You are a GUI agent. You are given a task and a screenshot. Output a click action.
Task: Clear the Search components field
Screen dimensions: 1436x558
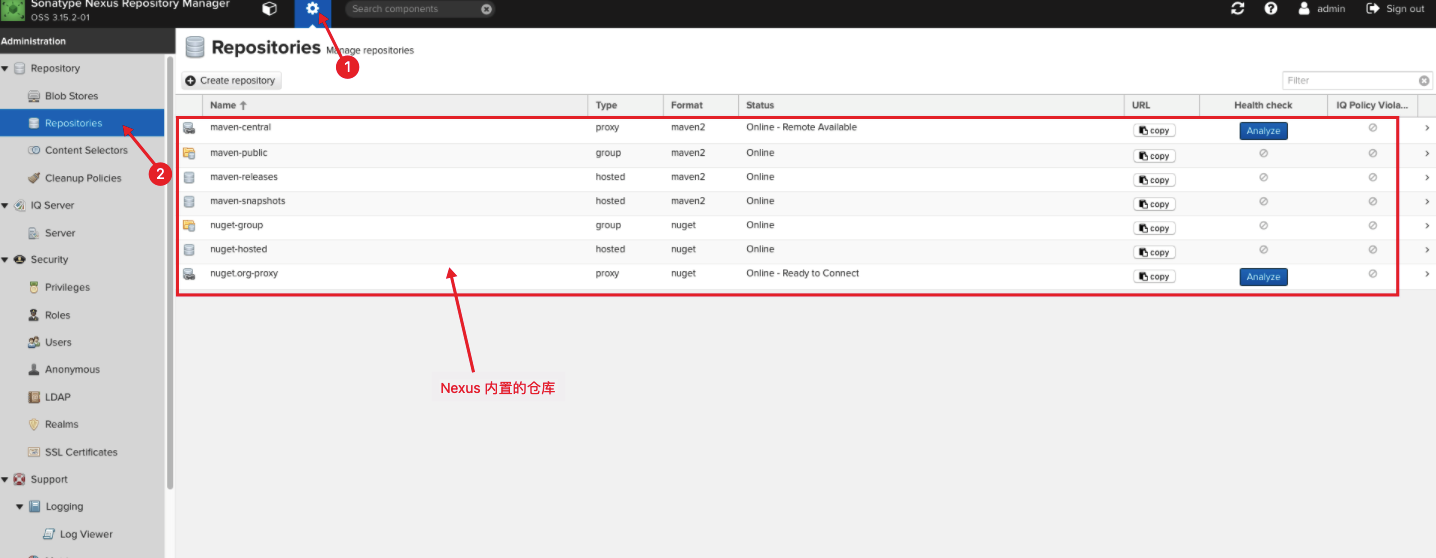coord(486,9)
